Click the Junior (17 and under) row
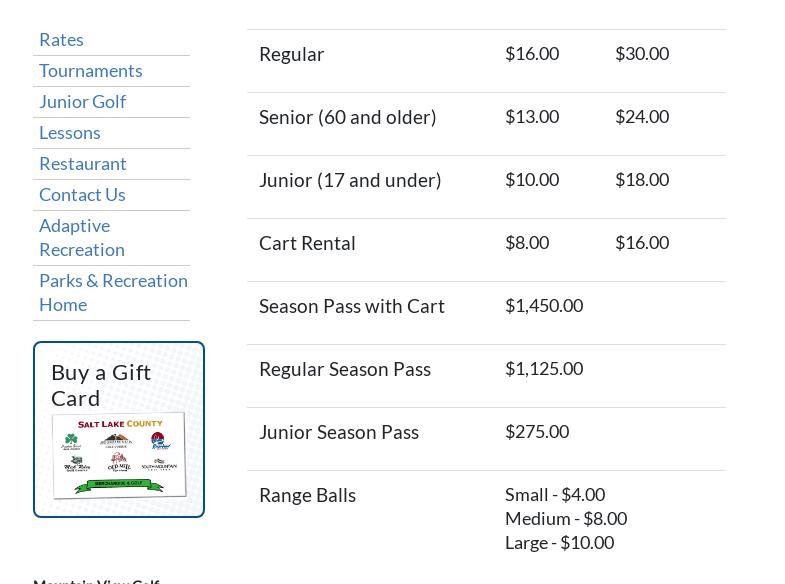Screen dimensions: 785x584 (349, 180)
